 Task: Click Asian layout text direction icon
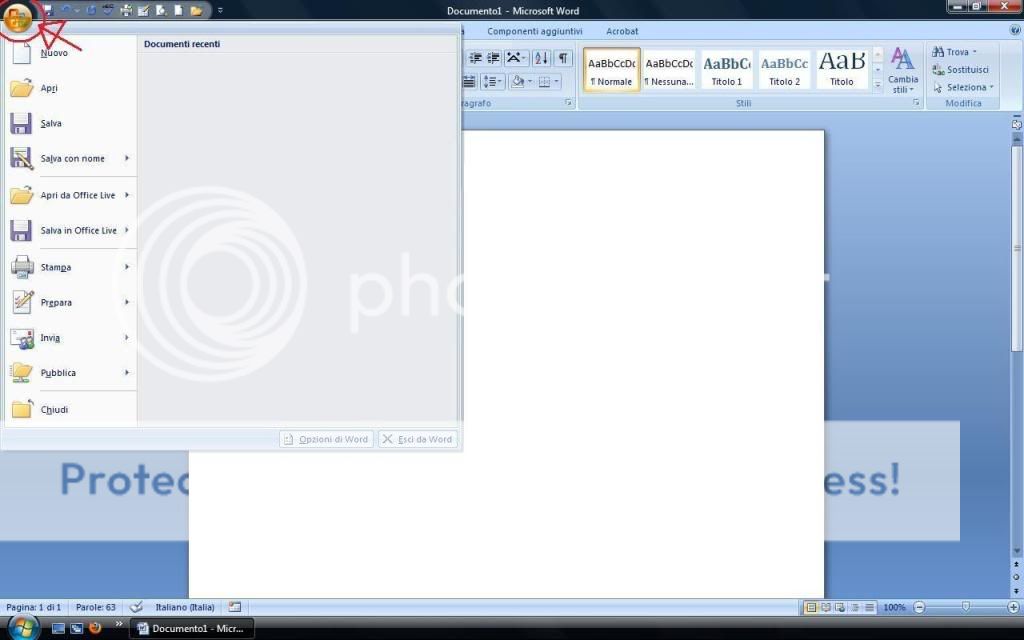[516, 58]
